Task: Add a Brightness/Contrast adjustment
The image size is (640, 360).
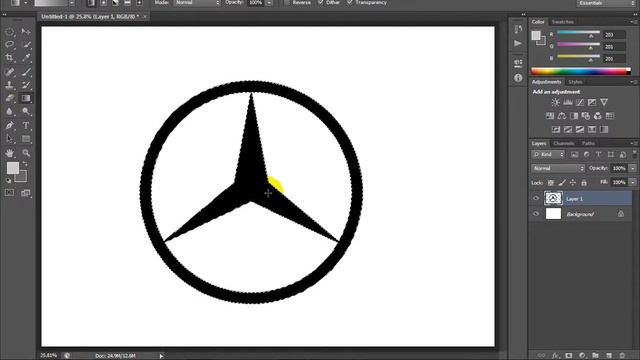Action: (556, 102)
